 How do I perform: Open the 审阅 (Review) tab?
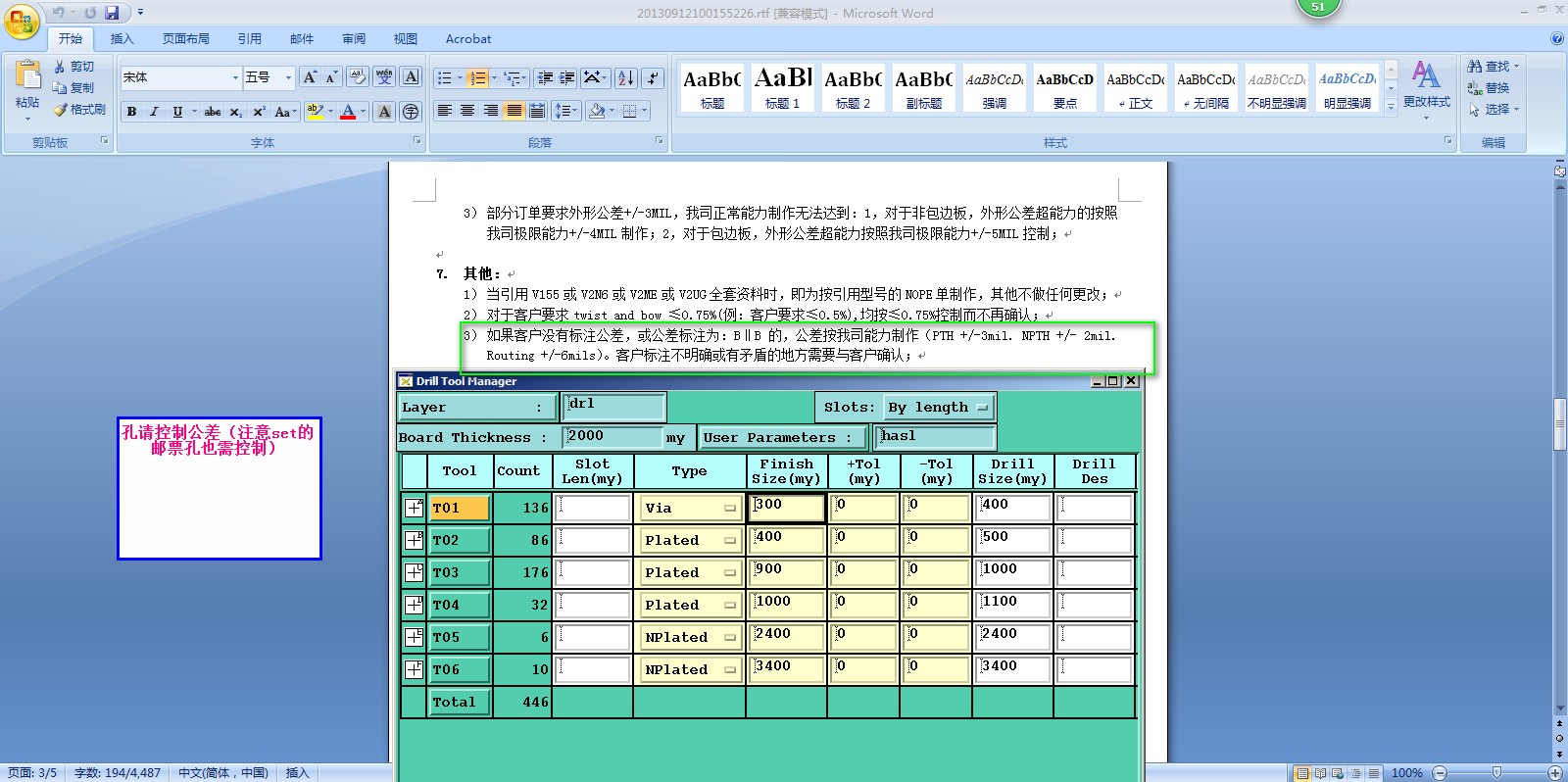354,39
